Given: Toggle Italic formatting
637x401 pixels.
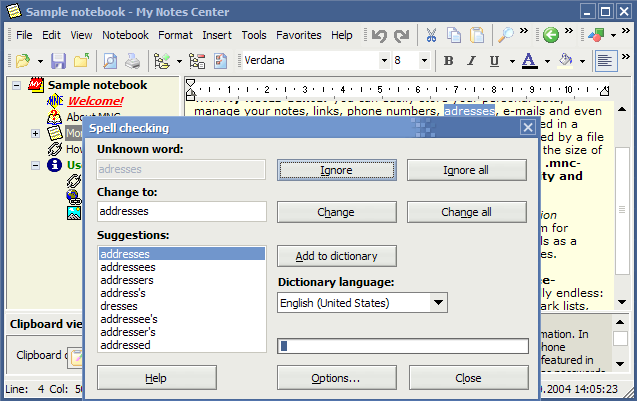Looking at the screenshot, I should coord(472,61).
